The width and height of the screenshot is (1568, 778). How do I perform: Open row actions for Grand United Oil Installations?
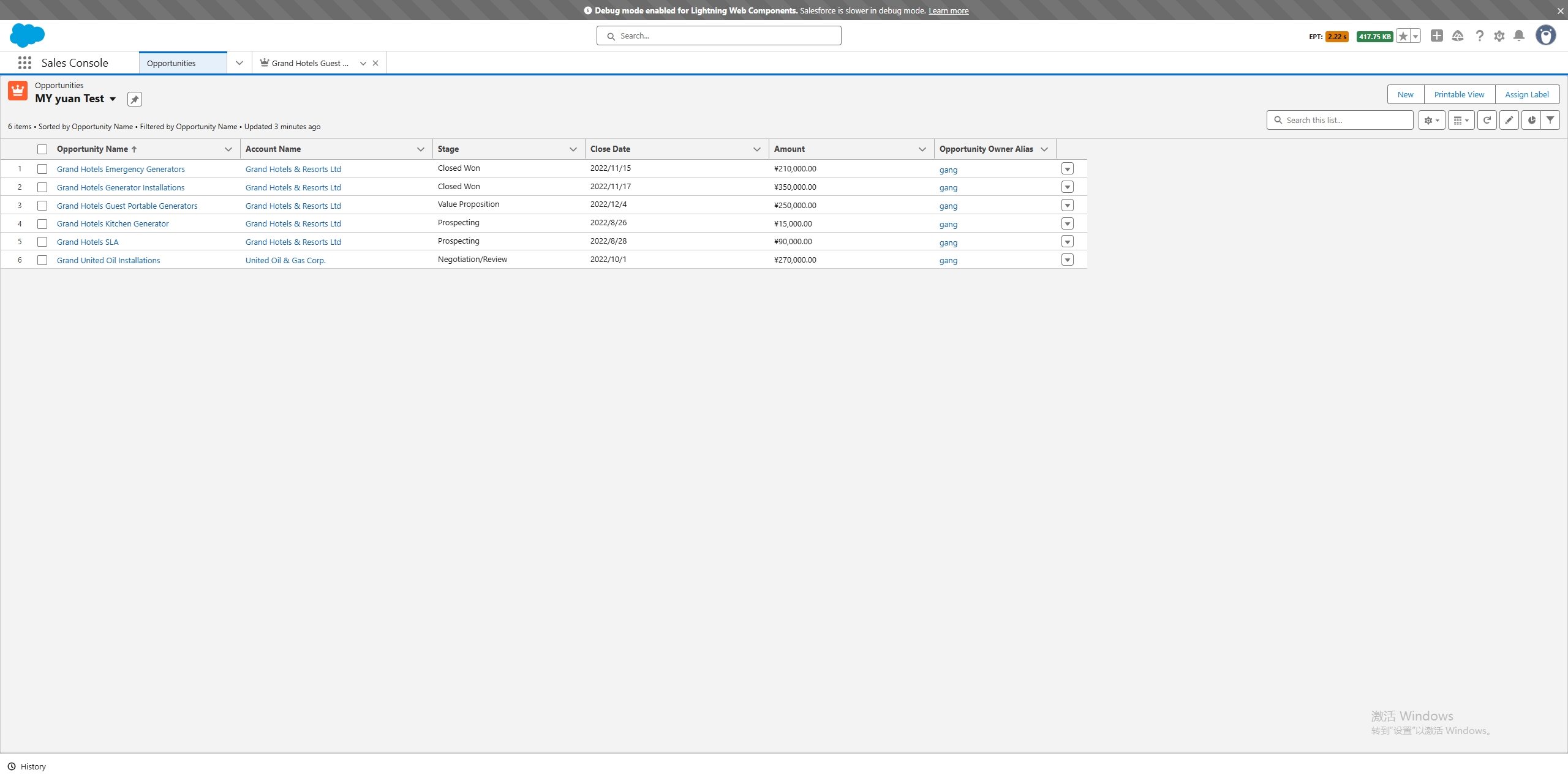point(1067,260)
